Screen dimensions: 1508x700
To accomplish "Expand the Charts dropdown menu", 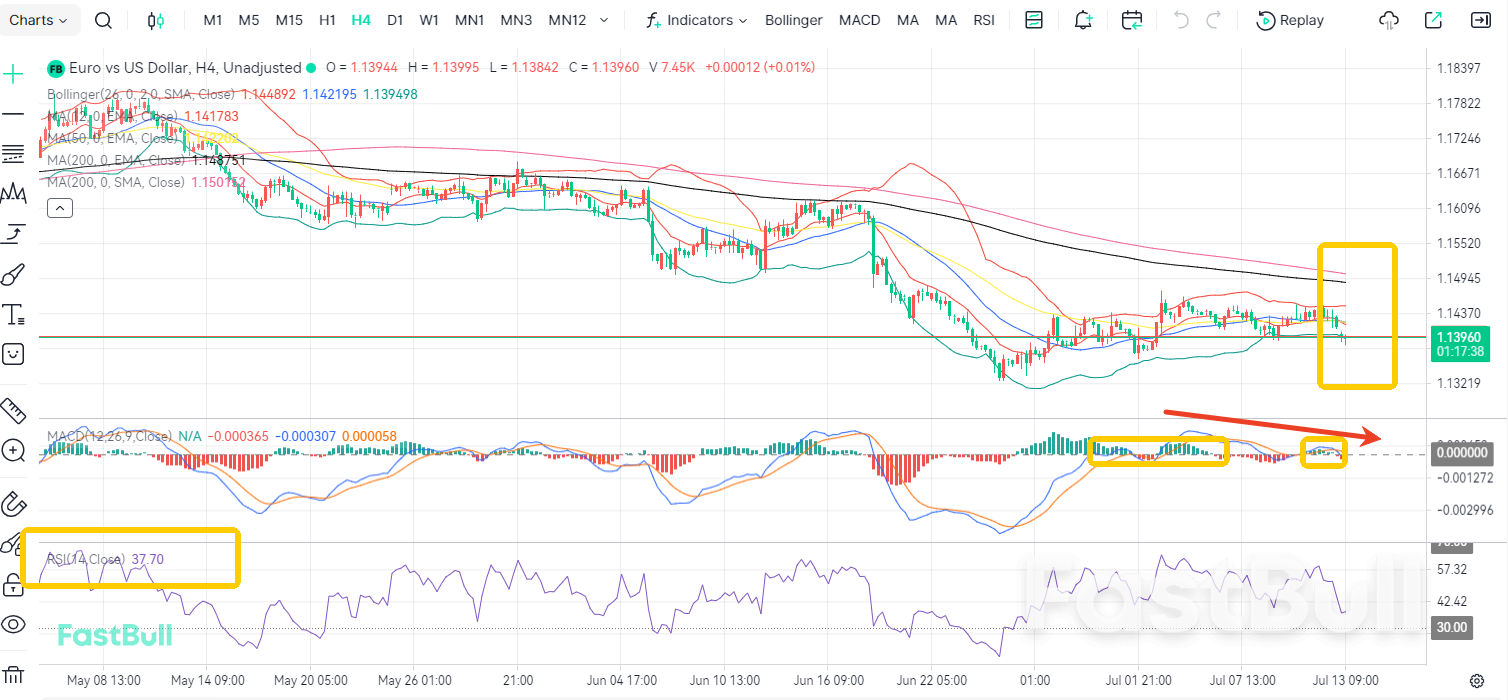I will tap(39, 20).
